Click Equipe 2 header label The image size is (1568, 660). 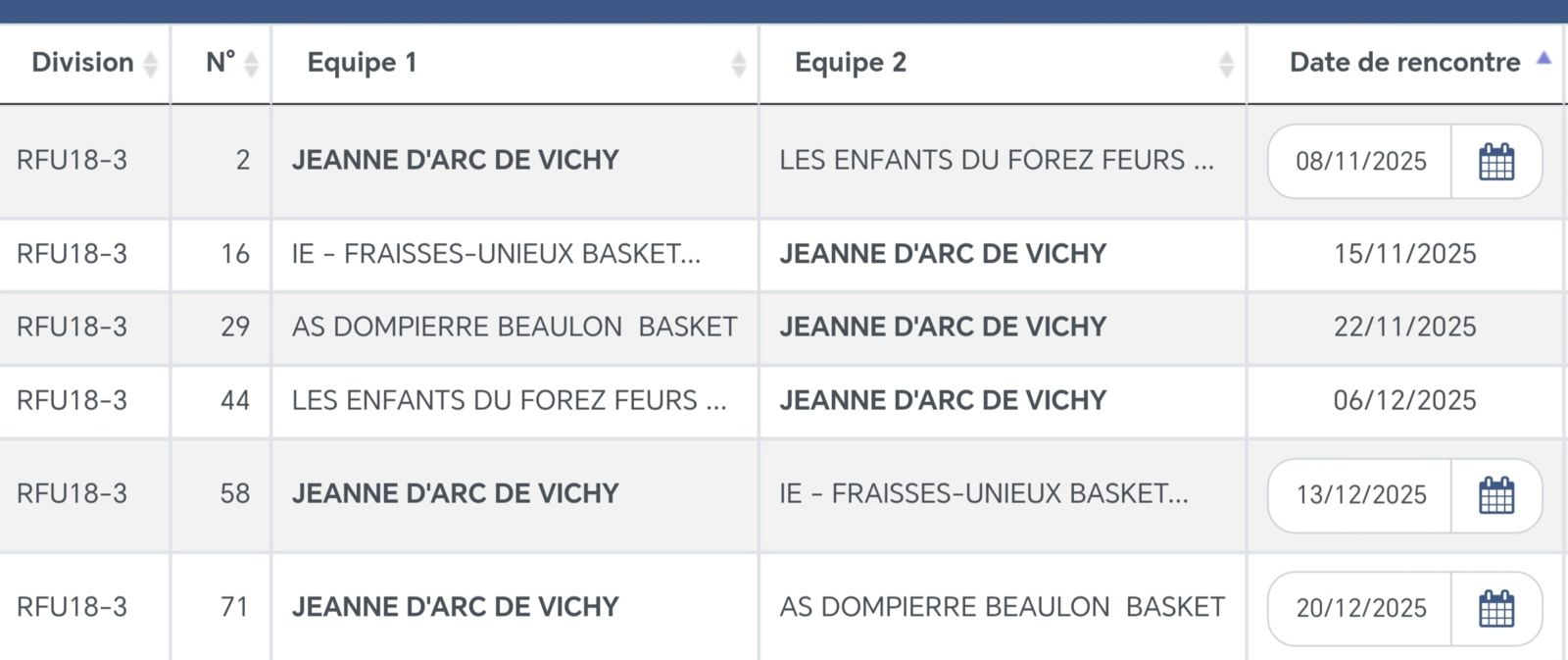tap(850, 63)
